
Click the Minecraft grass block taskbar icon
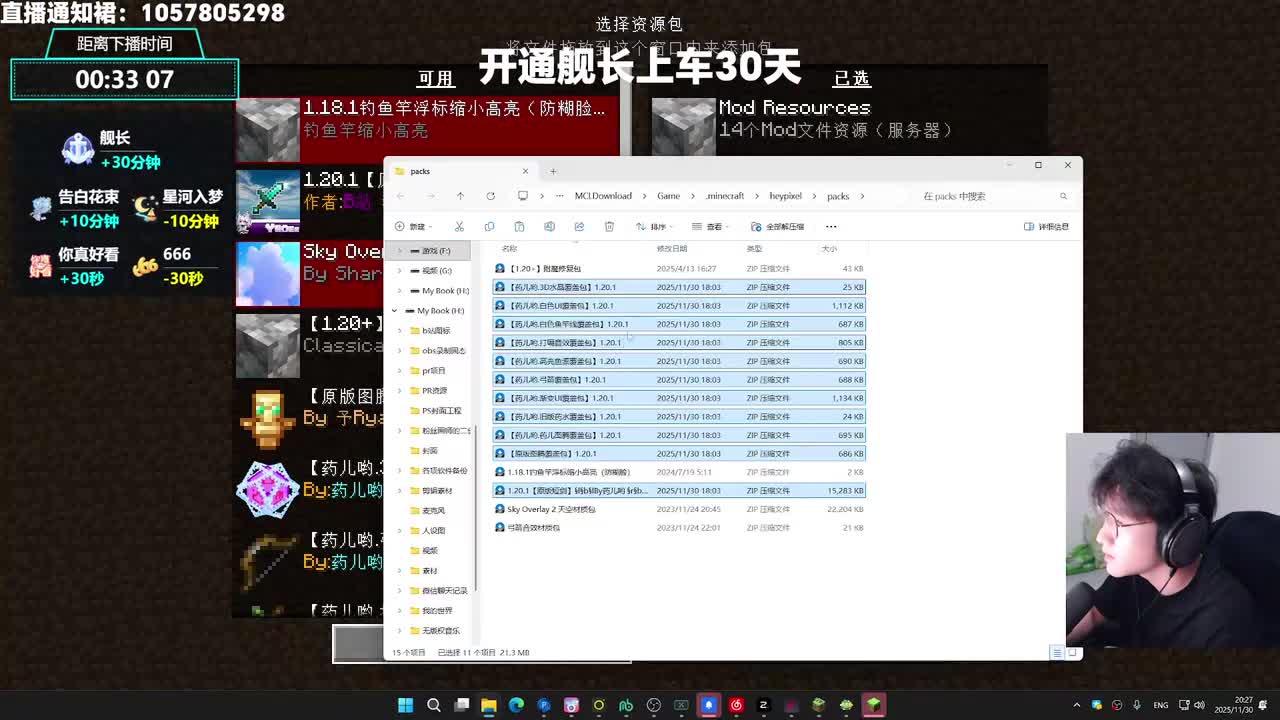[x=874, y=705]
